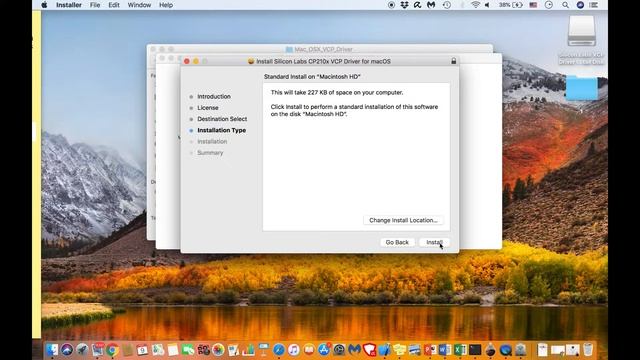Open QuickTime Player from the Dock

[505, 350]
